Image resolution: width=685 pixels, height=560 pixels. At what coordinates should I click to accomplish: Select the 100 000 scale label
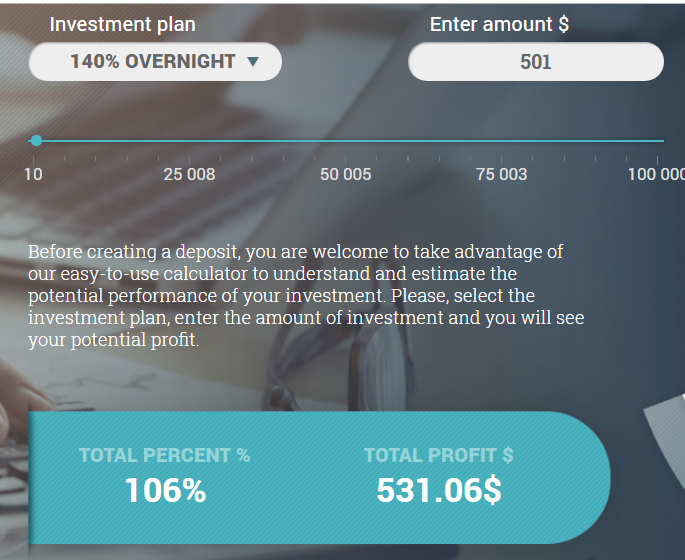655,175
